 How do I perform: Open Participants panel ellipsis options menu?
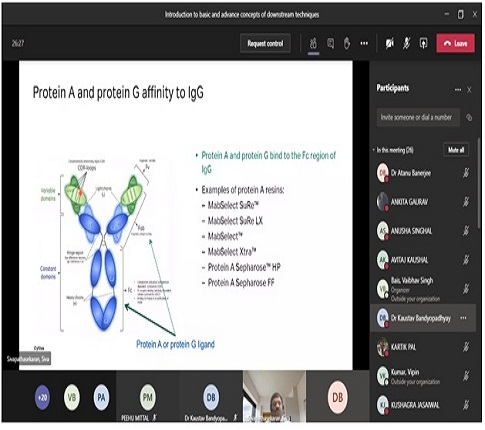tap(458, 90)
